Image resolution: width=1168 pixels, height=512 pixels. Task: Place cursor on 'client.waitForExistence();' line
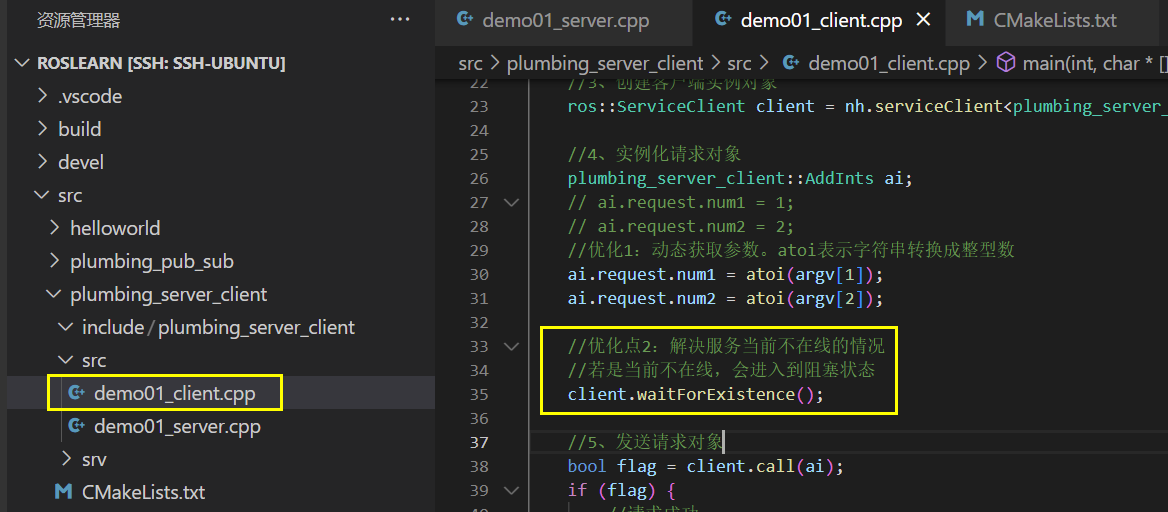[x=696, y=394]
